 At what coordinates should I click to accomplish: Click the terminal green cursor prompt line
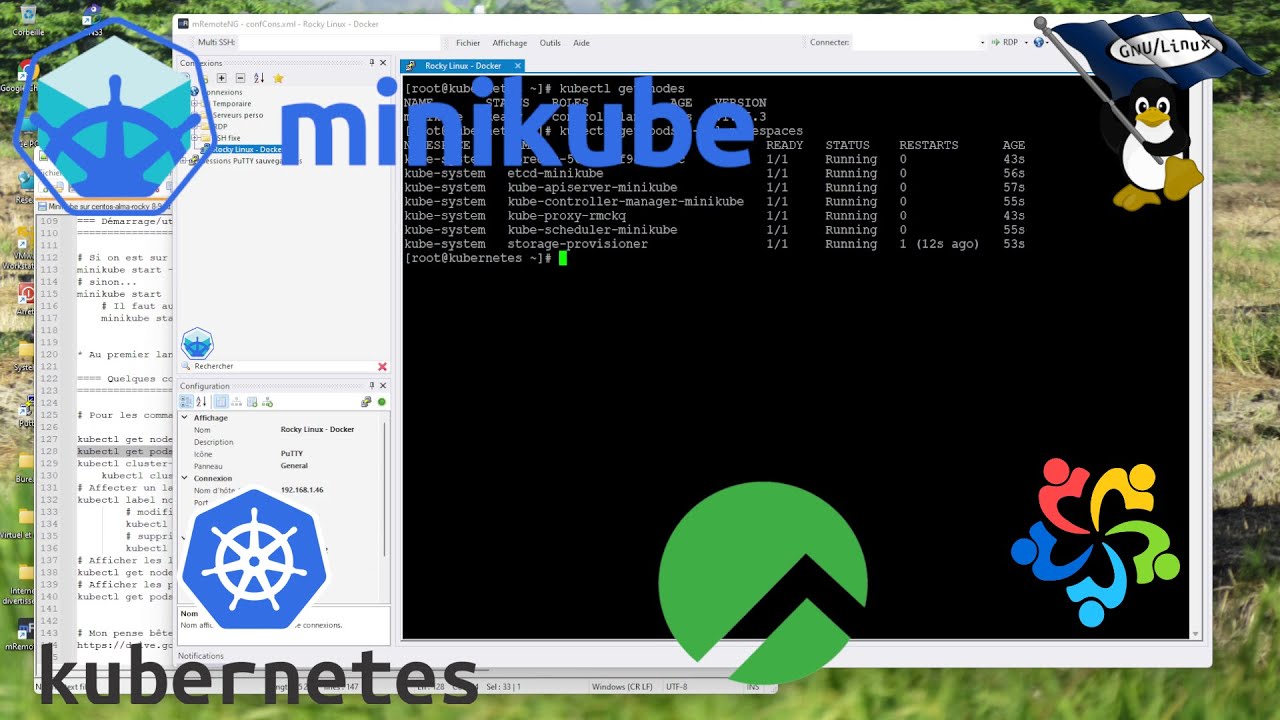tap(485, 258)
